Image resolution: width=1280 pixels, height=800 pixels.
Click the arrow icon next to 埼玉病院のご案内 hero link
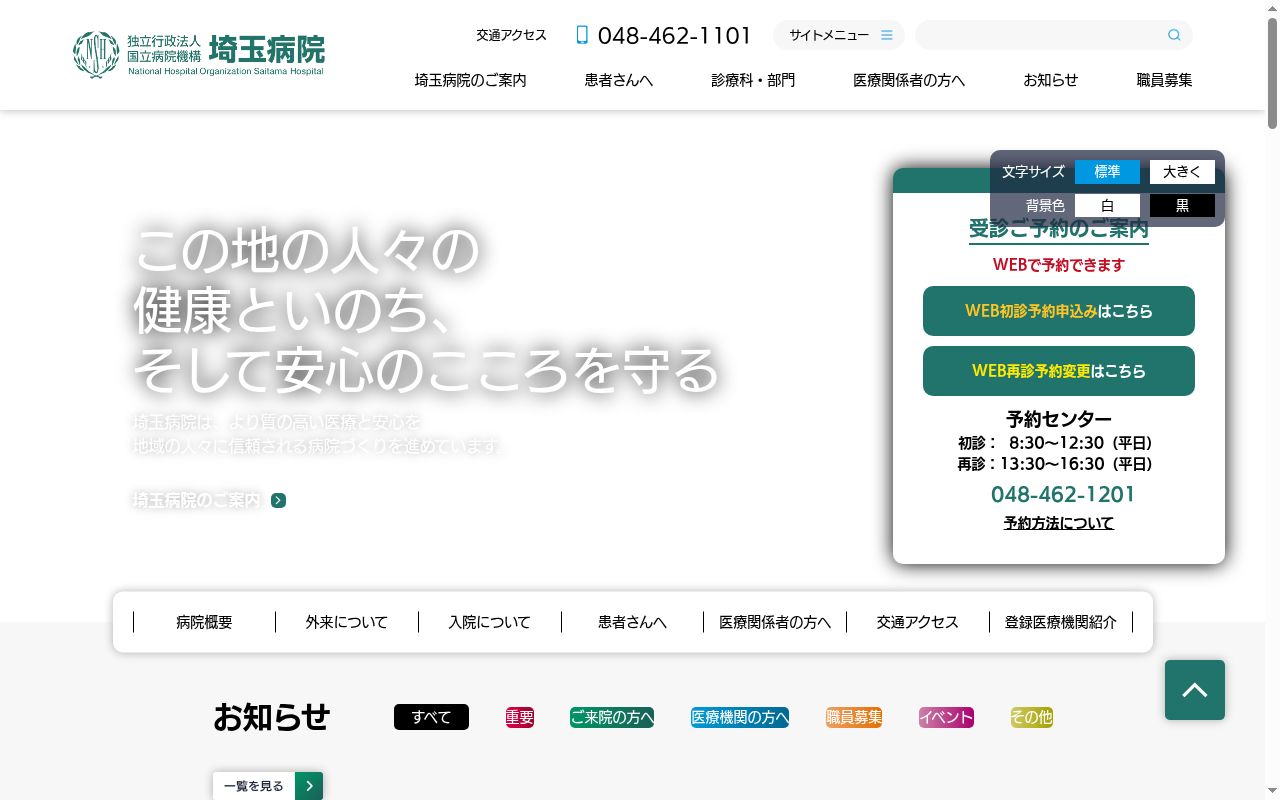click(279, 500)
